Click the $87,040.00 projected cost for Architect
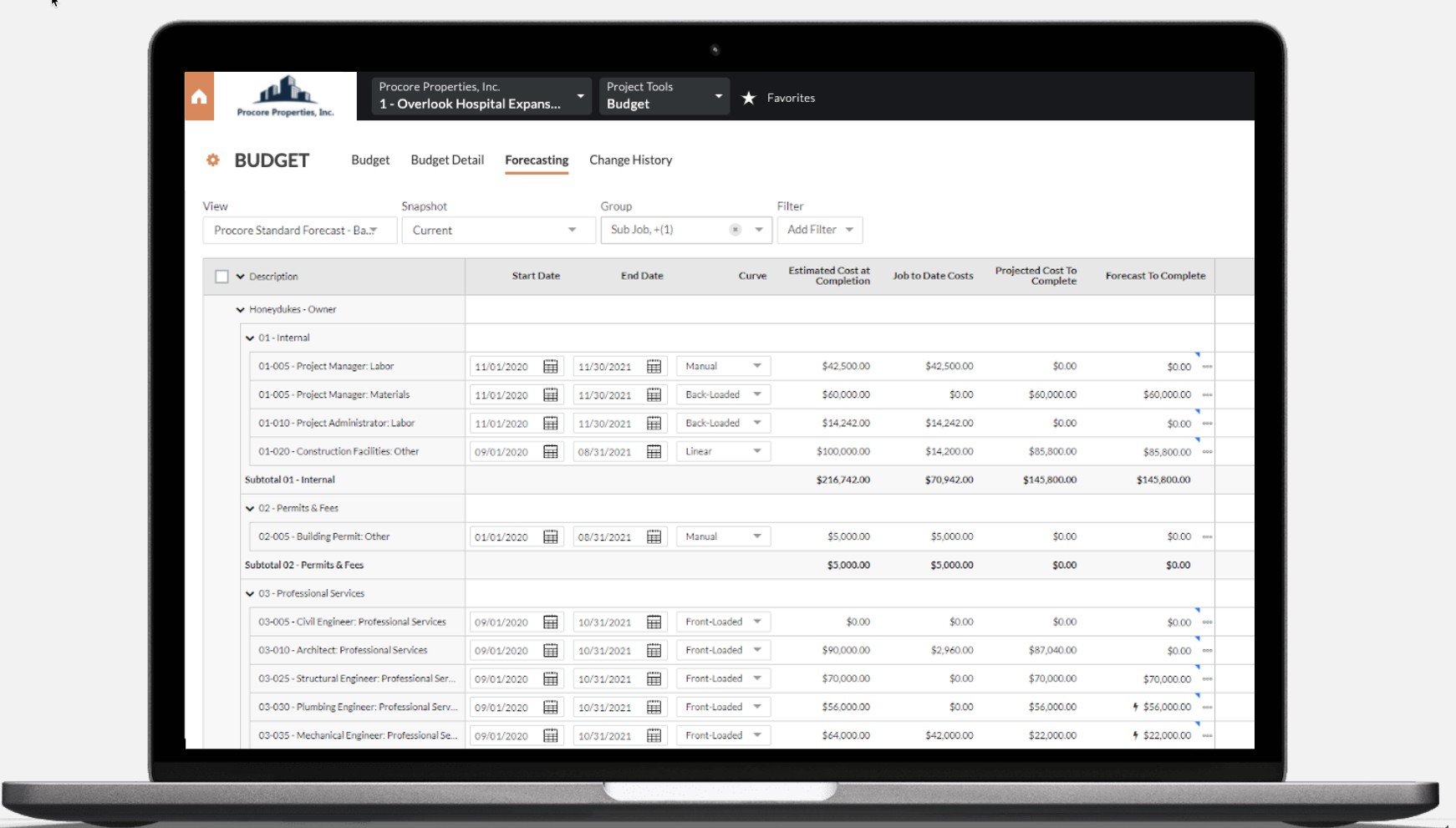 point(1052,650)
